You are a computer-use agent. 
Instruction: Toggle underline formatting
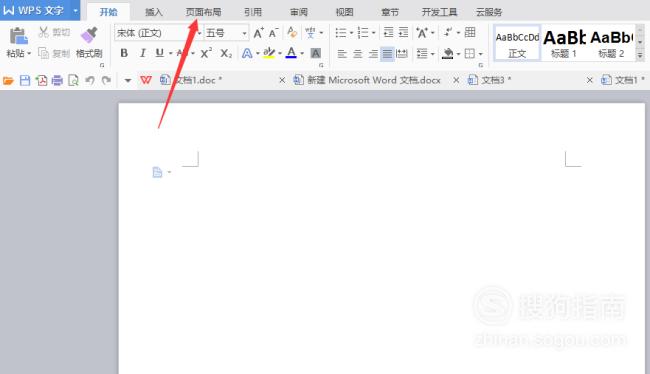pos(160,53)
